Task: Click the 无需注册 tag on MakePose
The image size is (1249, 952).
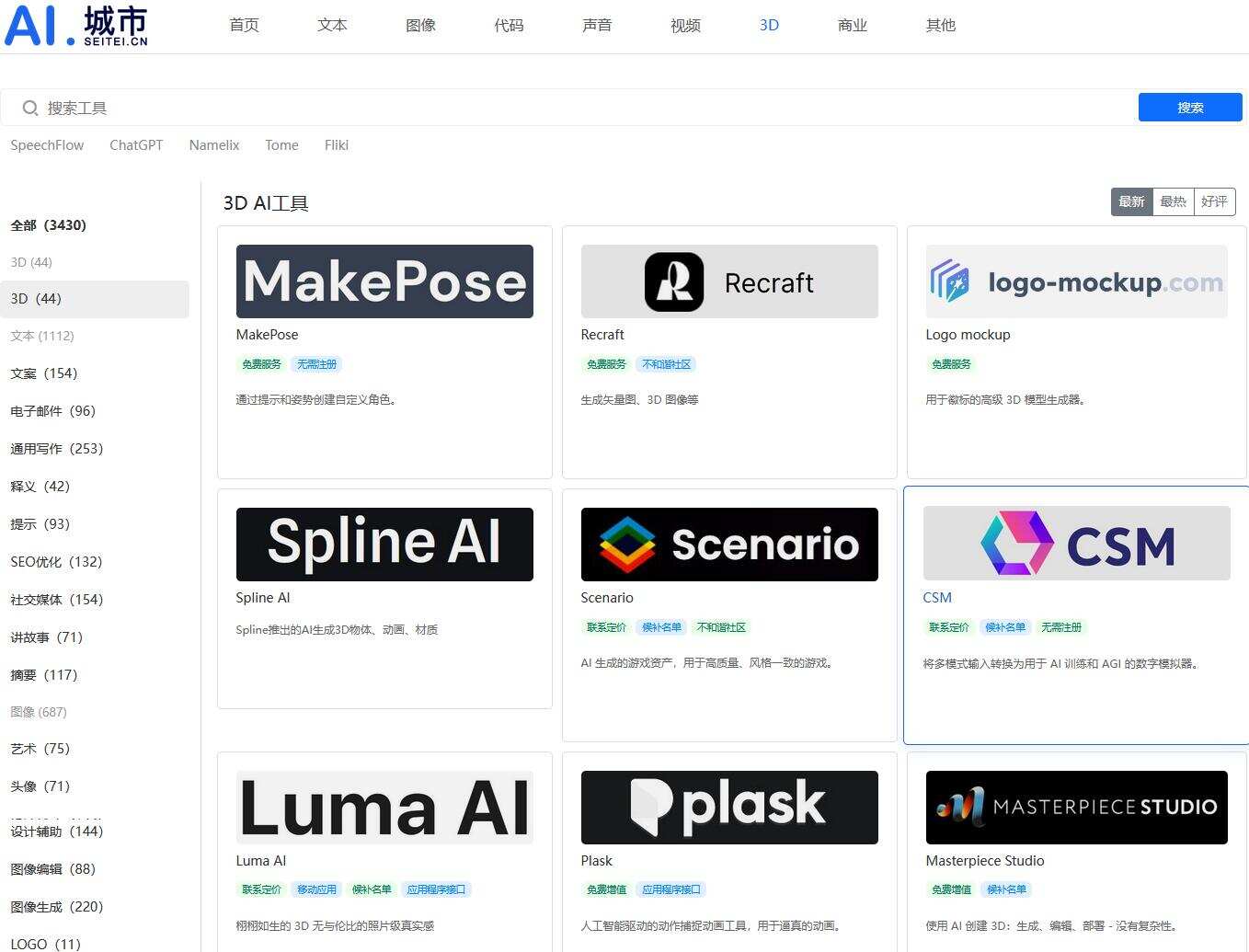Action: point(316,364)
